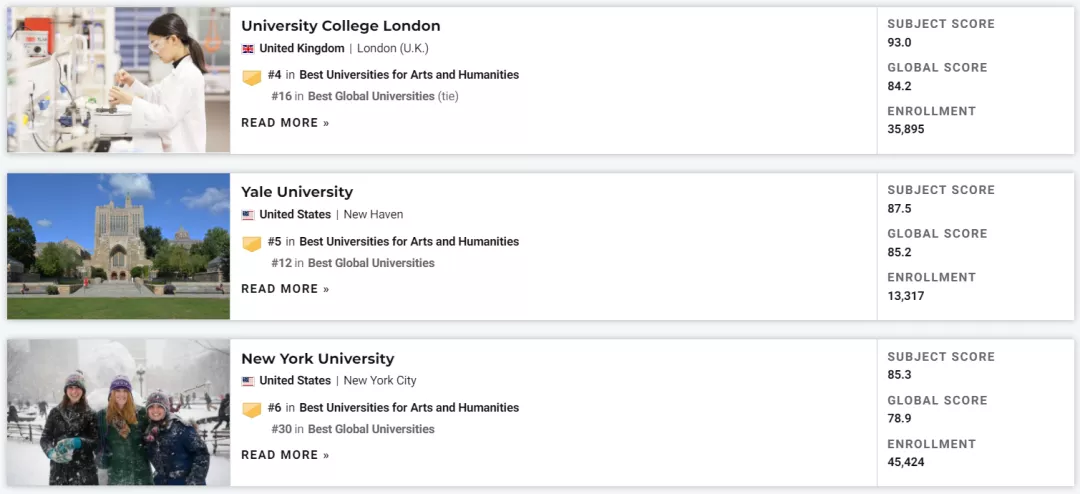Open the University College London title link
Screen dimensions: 1080x494
click(340, 25)
